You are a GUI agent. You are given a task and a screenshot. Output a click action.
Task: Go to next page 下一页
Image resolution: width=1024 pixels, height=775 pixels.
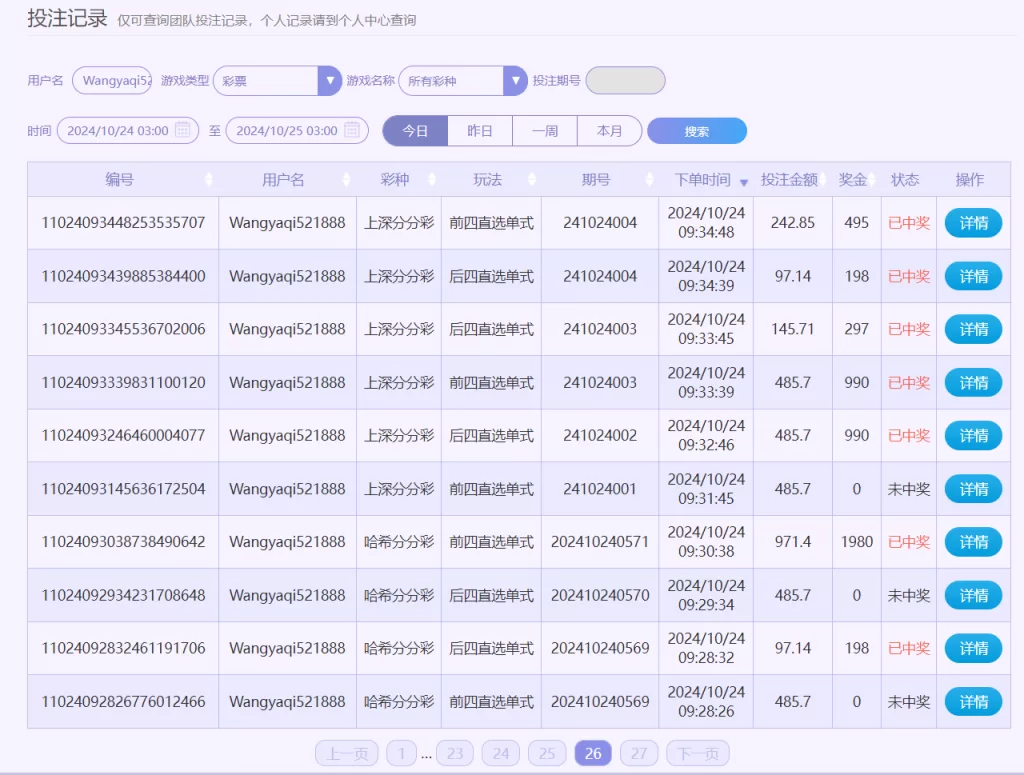pos(698,753)
